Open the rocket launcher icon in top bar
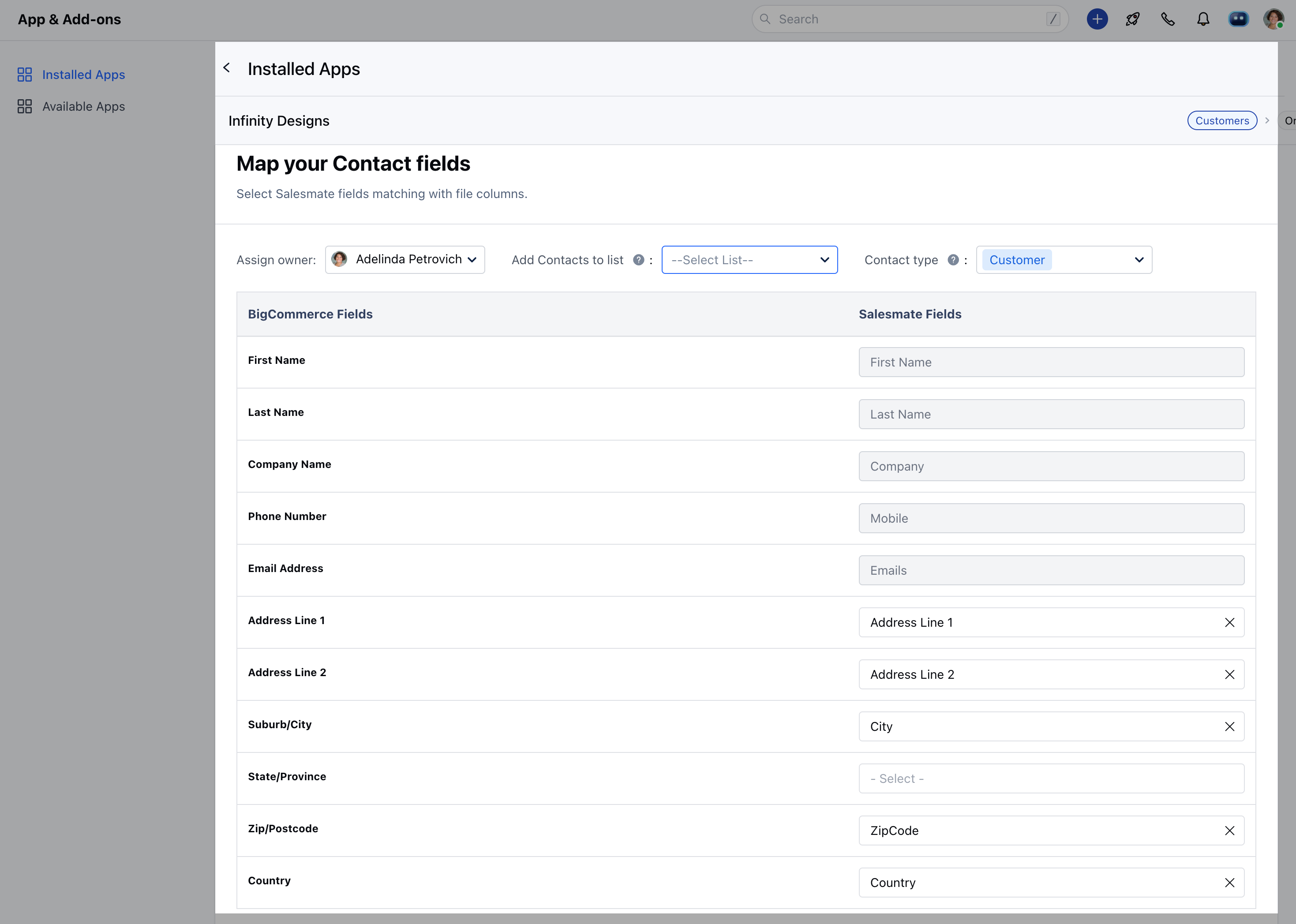The width and height of the screenshot is (1296, 924). [x=1132, y=19]
